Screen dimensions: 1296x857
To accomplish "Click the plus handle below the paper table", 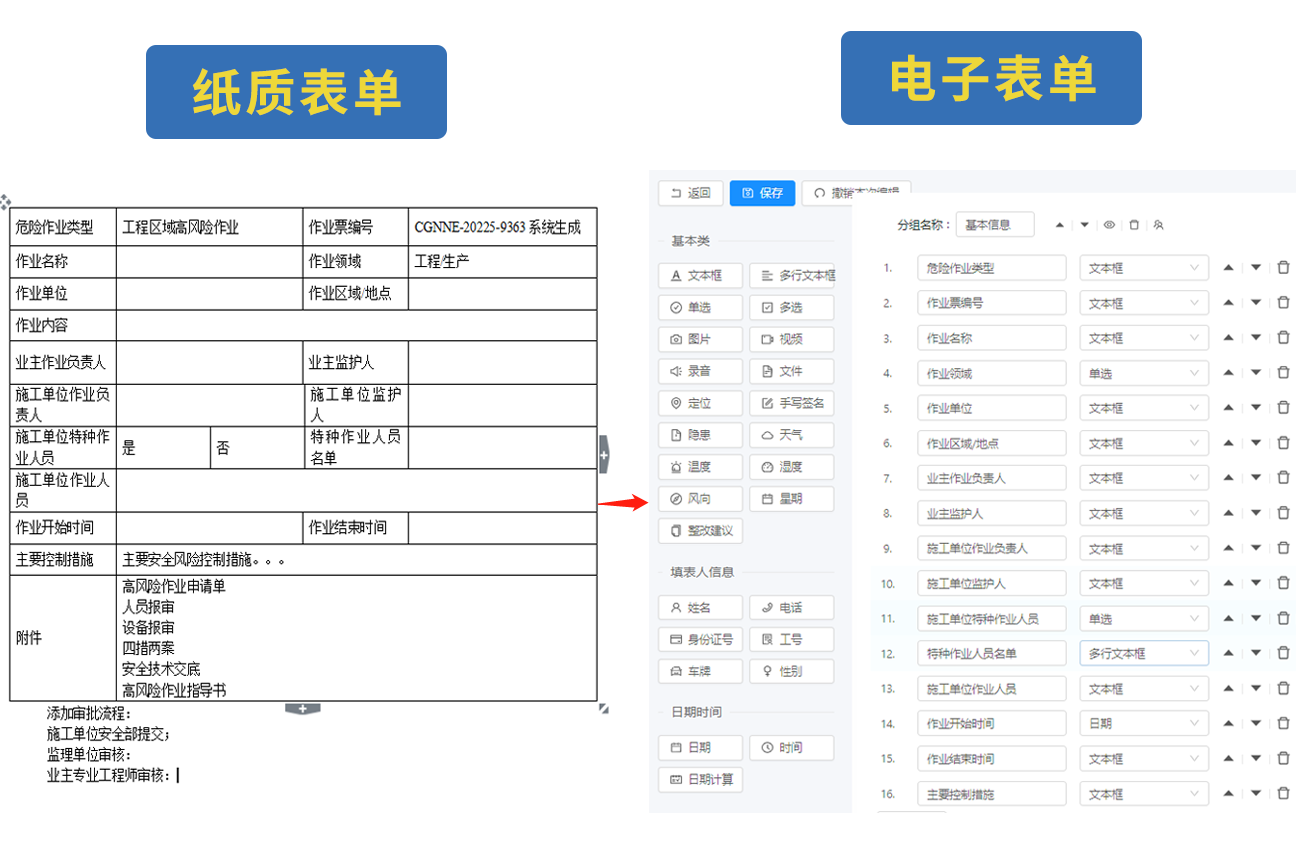I will [303, 709].
